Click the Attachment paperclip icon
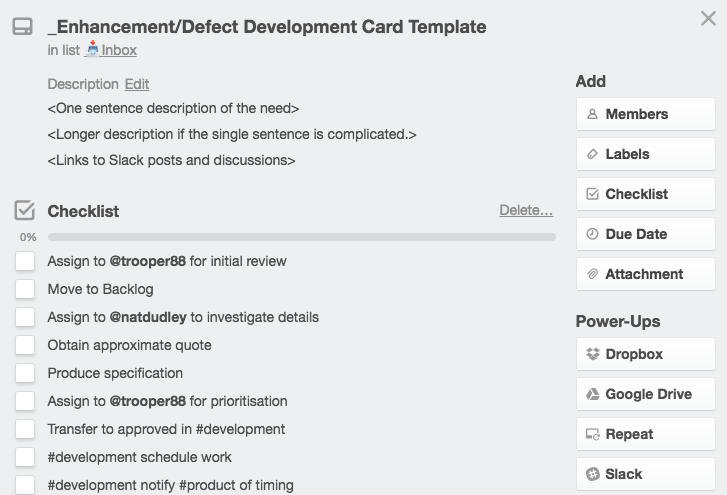Screen dimensions: 727x495 tap(592, 274)
